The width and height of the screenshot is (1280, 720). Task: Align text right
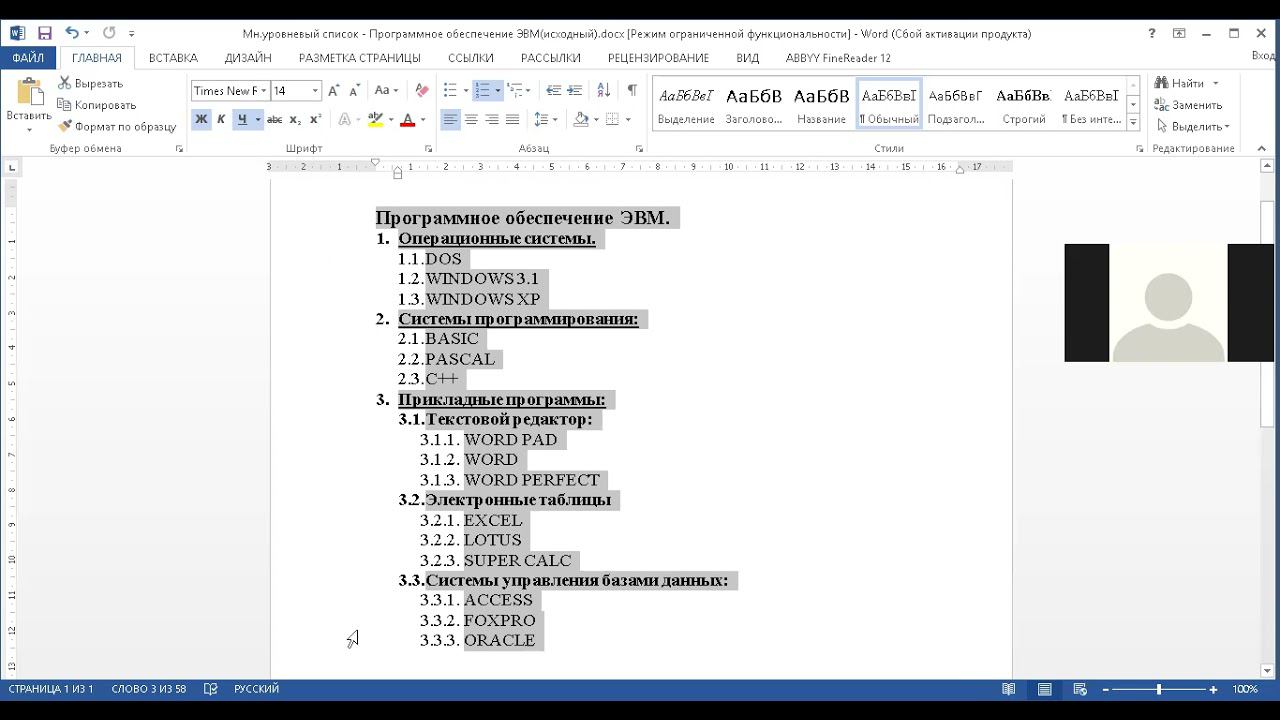coord(491,120)
